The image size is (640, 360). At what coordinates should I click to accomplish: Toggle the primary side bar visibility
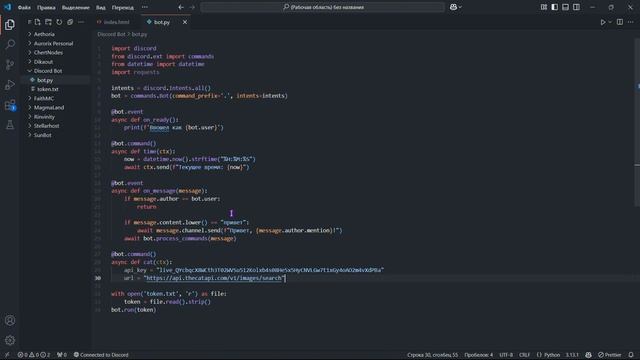(554, 7)
